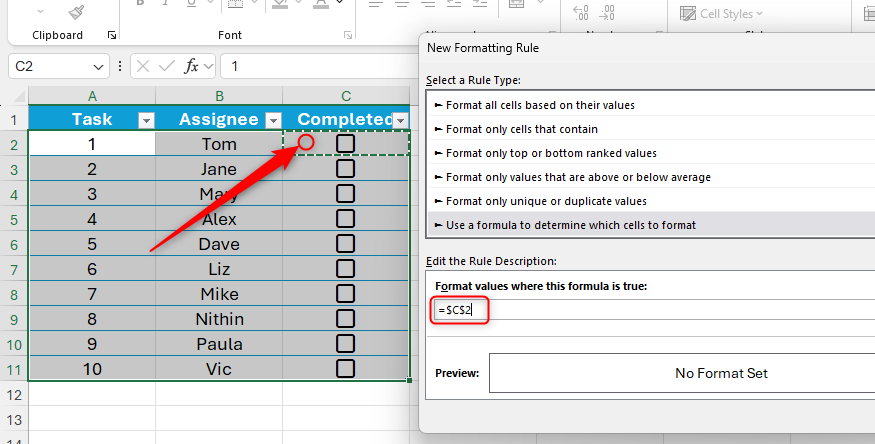This screenshot has width=875, height=444.
Task: Expand the Name Box dropdown arrow
Action: pos(99,67)
